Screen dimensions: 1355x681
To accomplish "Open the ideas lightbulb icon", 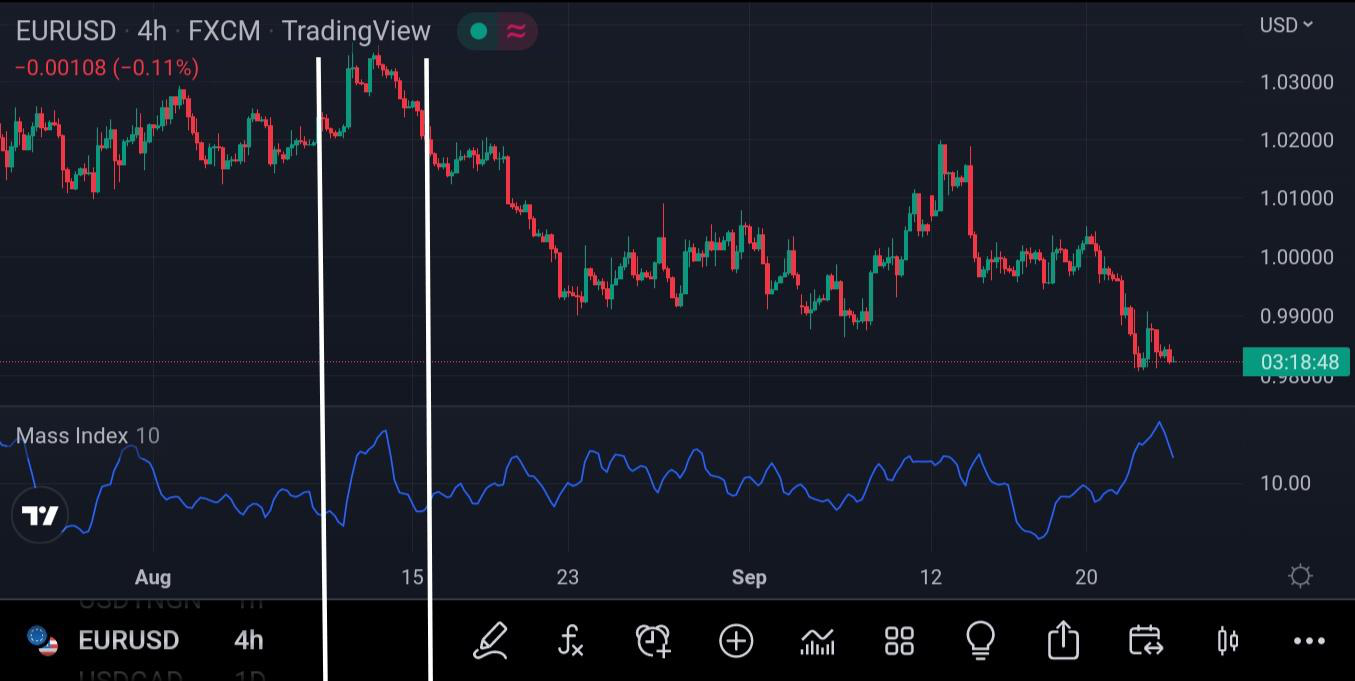I will coord(981,640).
